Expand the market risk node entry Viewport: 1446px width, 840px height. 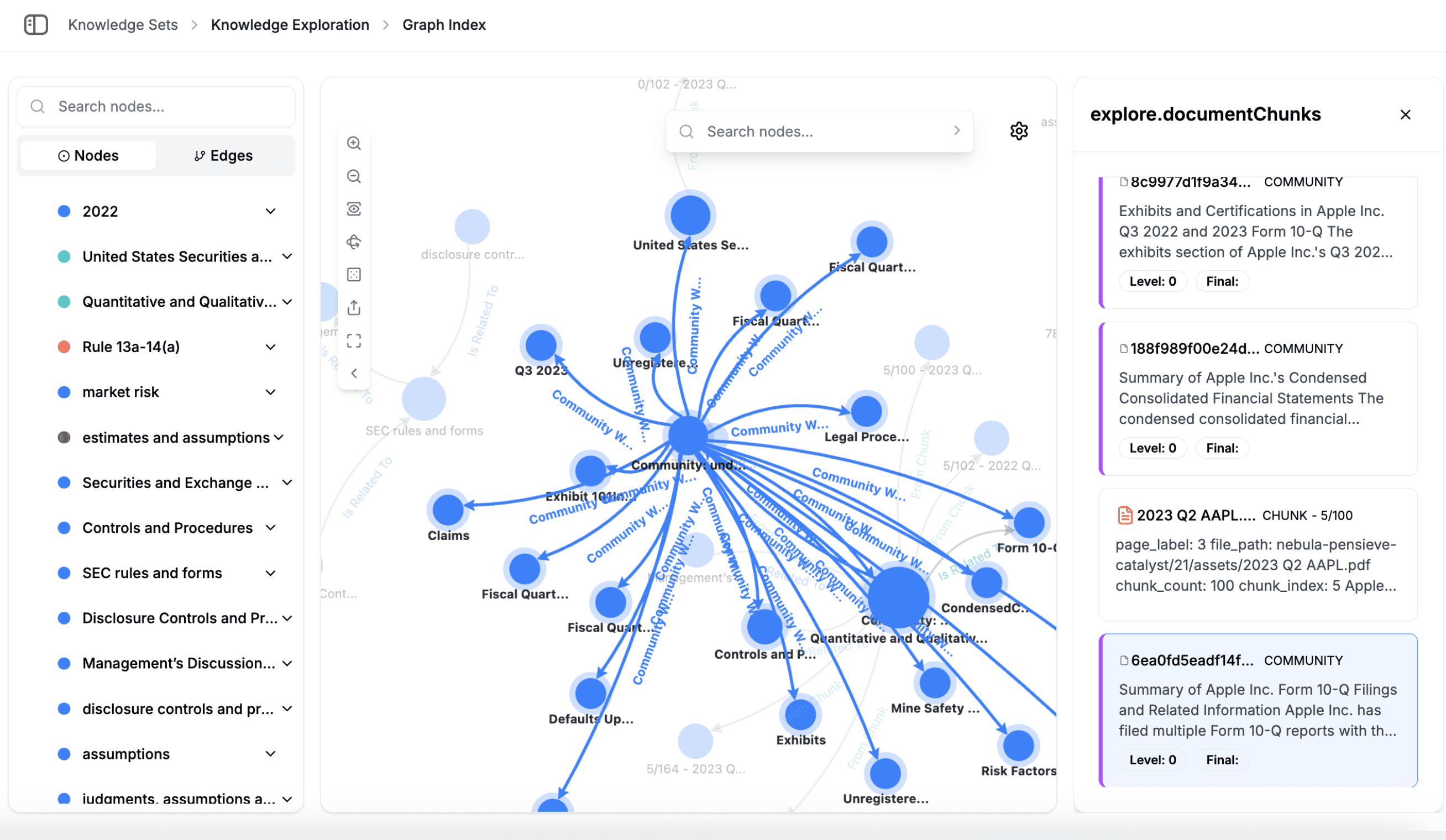pyautogui.click(x=270, y=392)
